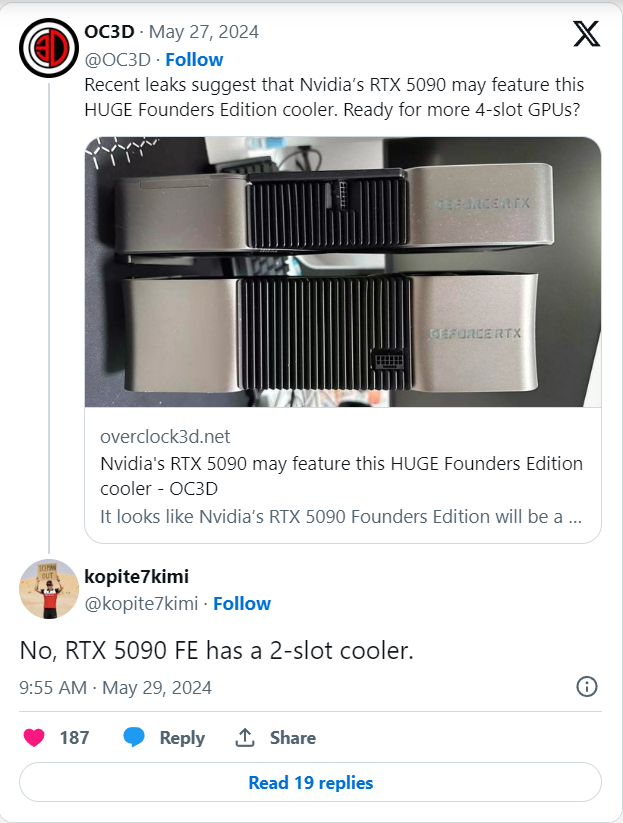
Task: Click the share upload arrow icon
Action: point(245,737)
